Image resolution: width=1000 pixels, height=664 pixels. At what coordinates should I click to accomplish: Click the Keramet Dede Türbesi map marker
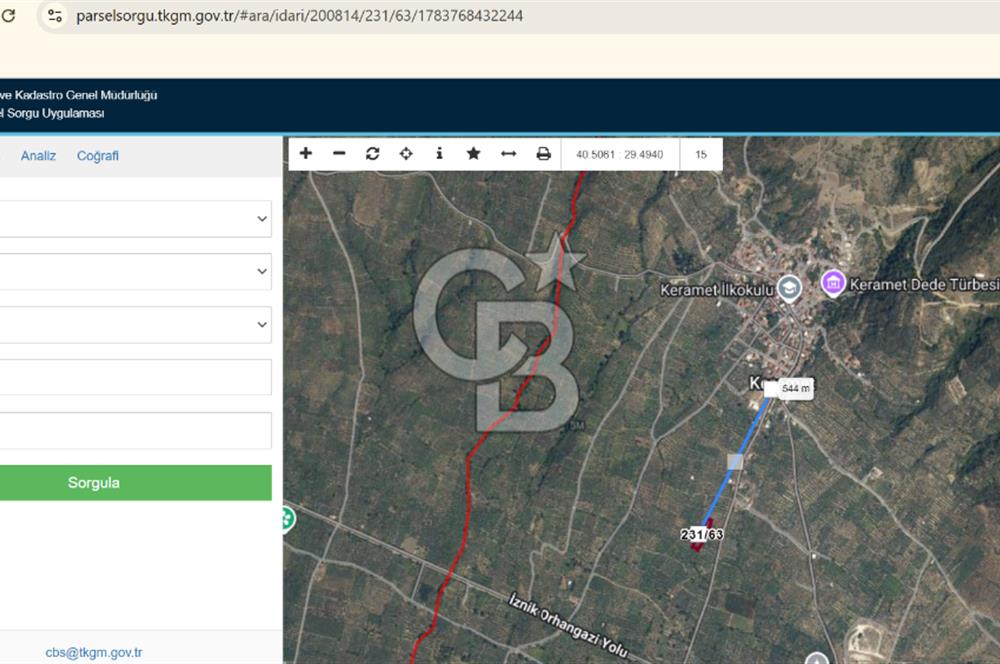click(833, 283)
